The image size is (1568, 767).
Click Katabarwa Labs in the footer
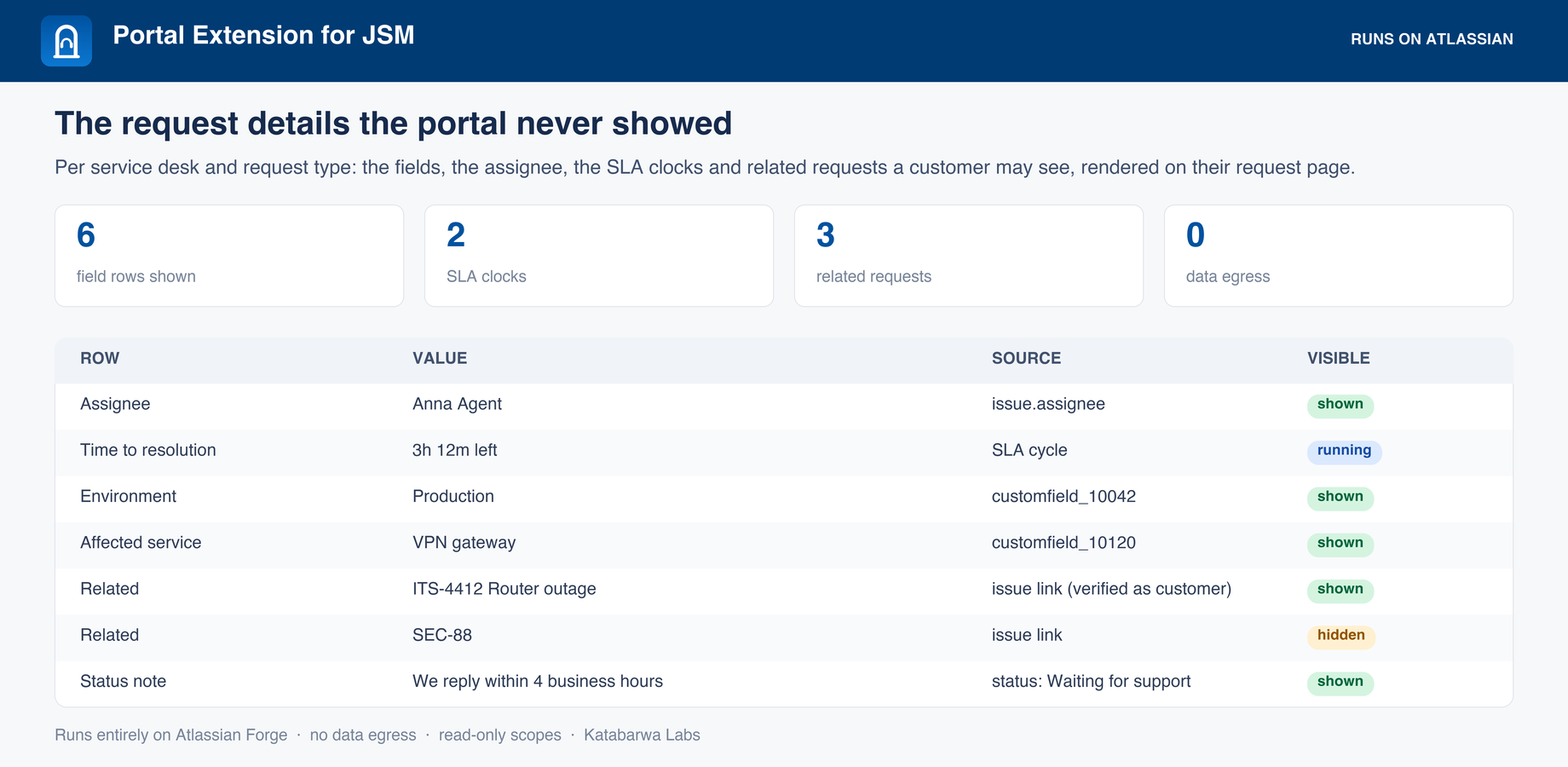pyautogui.click(x=642, y=735)
